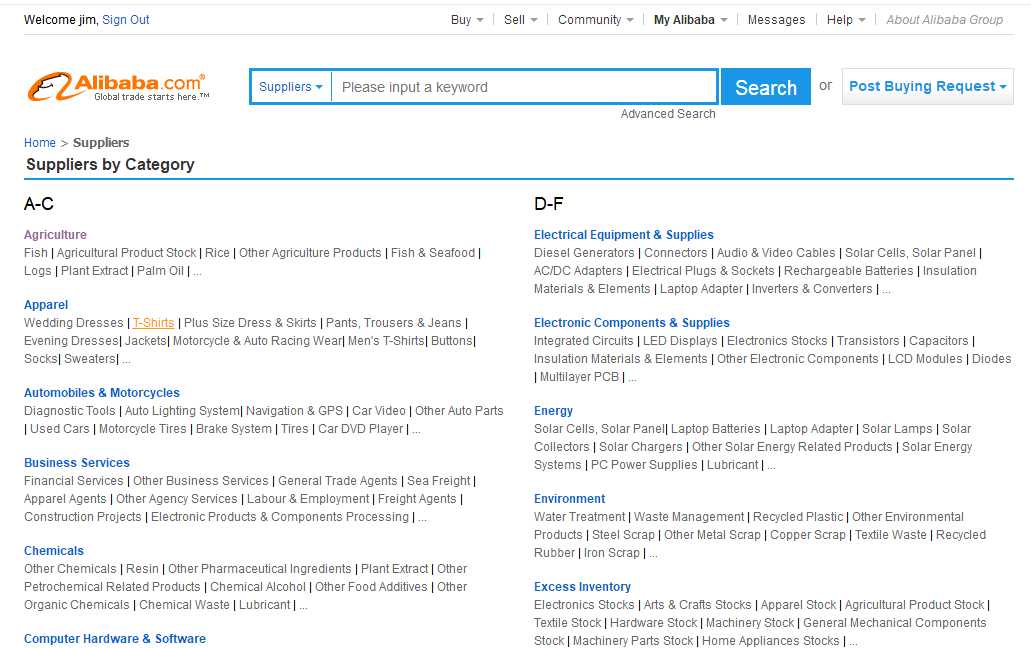The image size is (1031, 648).
Task: Open Automobiles & Motorcycles category
Action: [x=102, y=393]
